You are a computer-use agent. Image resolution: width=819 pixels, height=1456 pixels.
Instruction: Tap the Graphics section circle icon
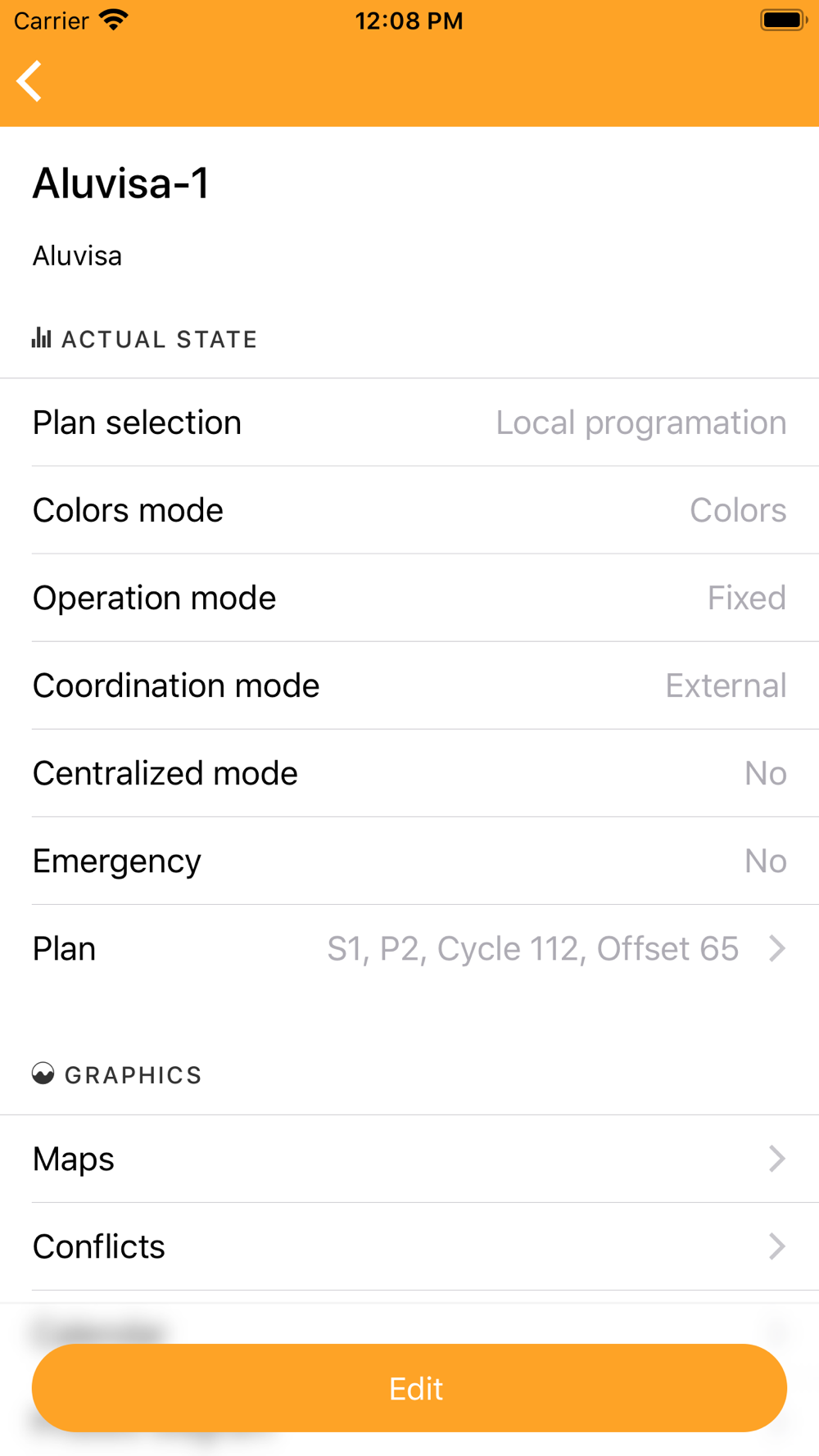43,1074
